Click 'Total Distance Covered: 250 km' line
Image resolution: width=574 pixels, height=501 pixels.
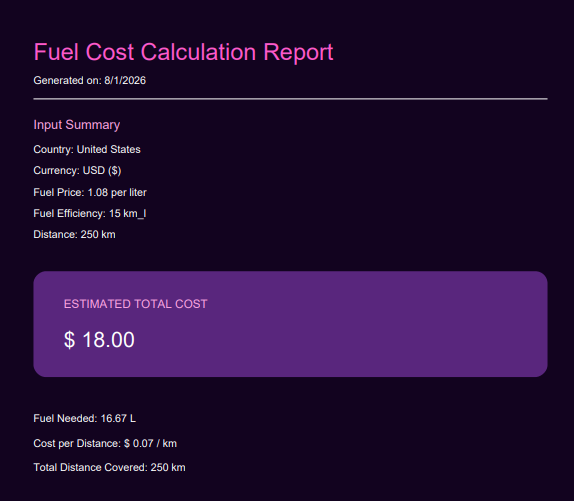[109, 468]
